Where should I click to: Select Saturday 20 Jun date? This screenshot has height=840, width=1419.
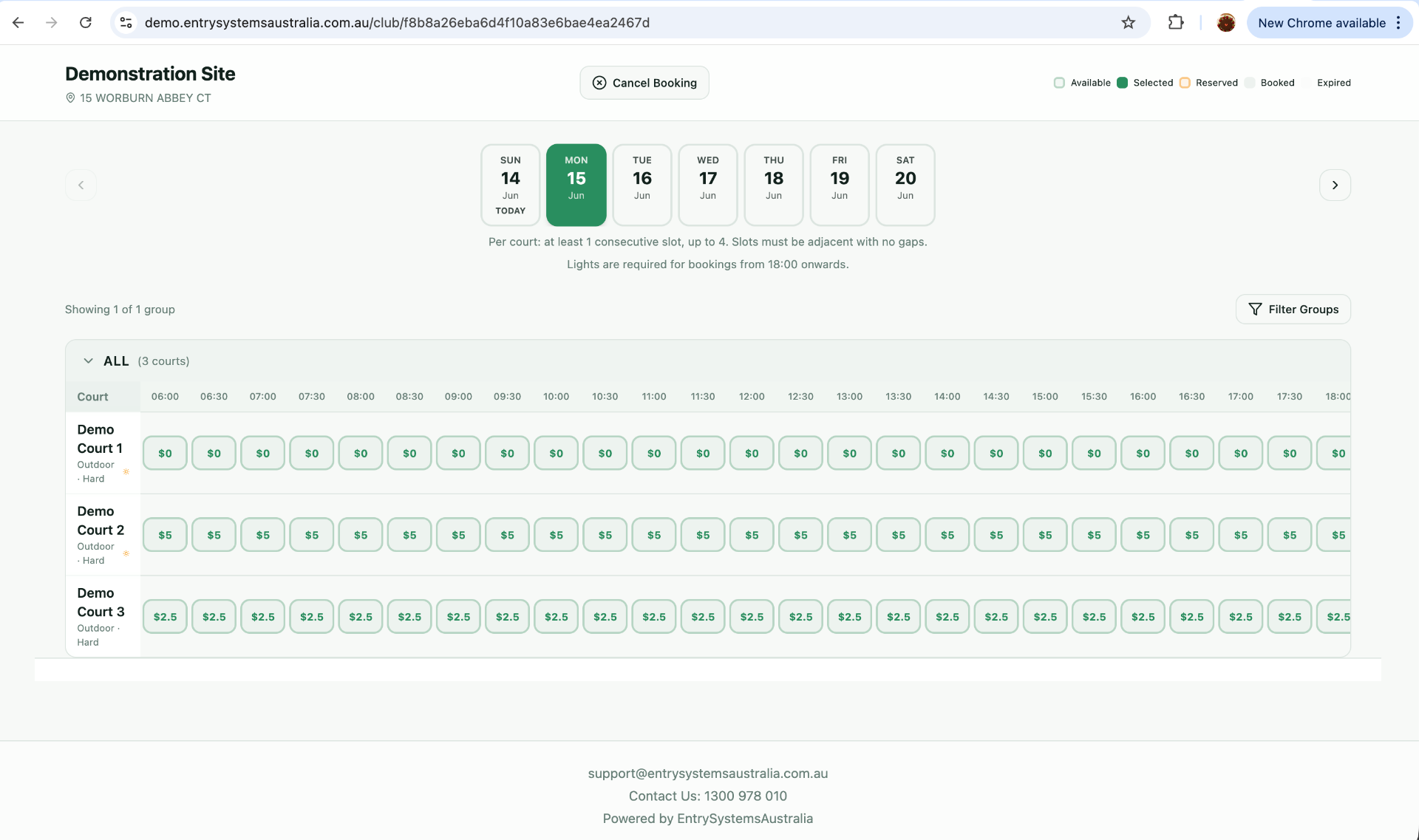(905, 185)
